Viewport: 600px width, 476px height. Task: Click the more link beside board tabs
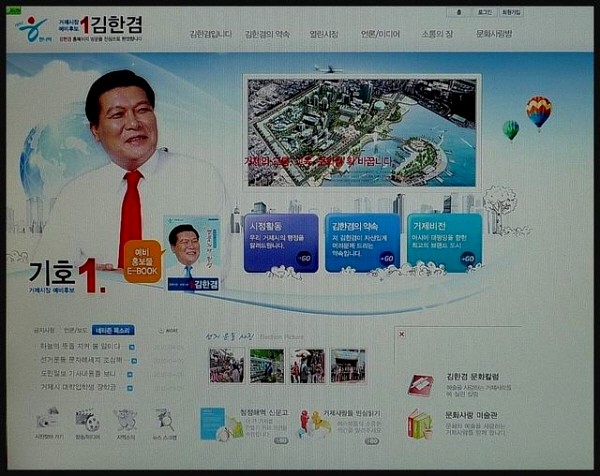(x=169, y=330)
